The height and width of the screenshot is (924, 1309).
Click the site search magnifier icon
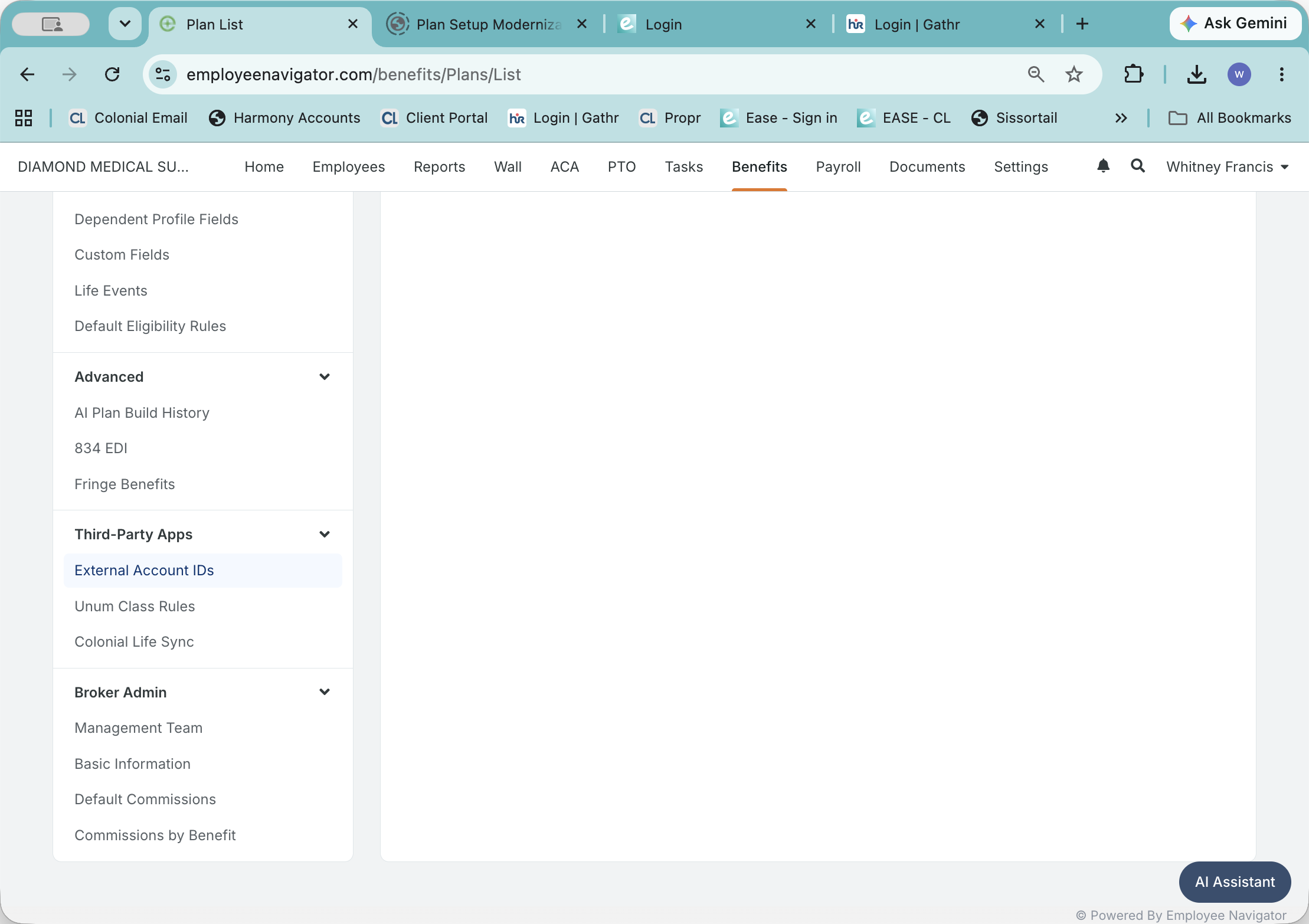coord(1138,166)
